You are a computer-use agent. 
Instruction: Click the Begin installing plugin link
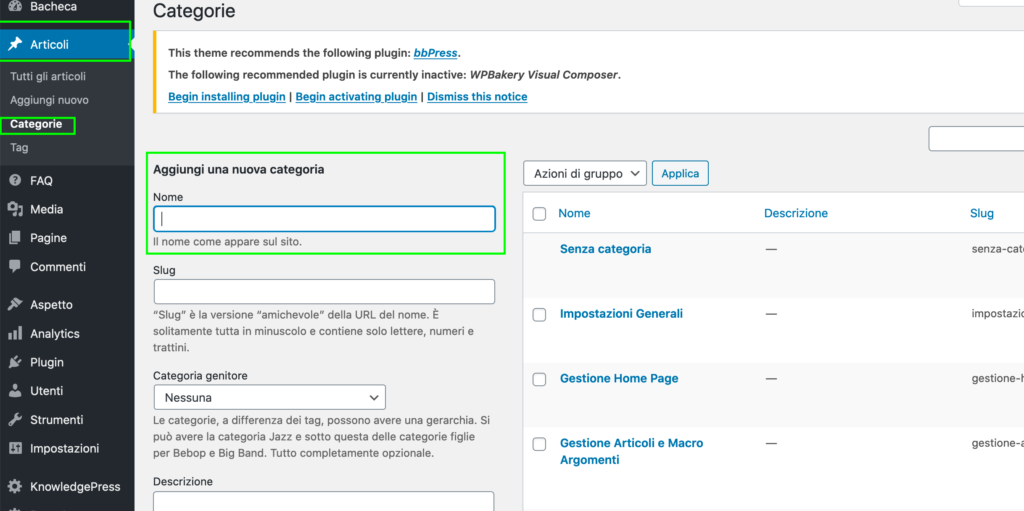(227, 97)
